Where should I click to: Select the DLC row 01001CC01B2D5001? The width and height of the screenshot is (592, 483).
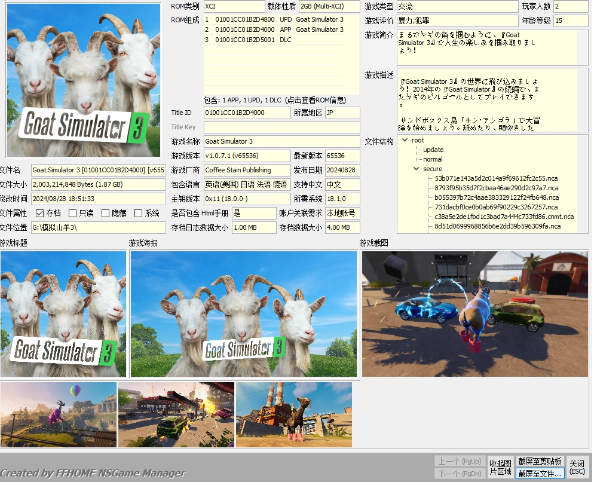pyautogui.click(x=274, y=40)
